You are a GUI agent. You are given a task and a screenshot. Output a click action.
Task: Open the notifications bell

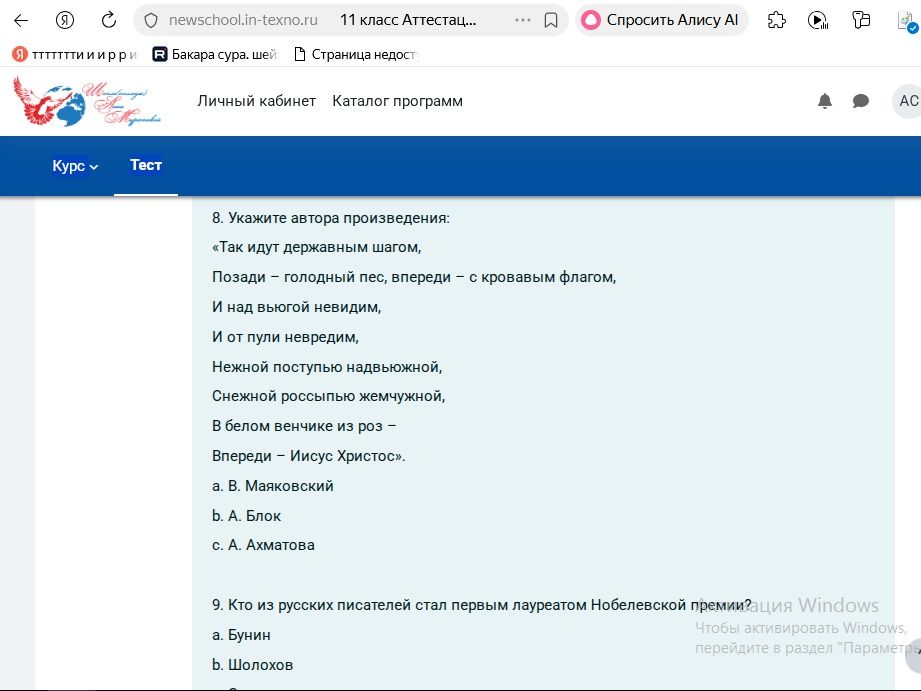click(825, 101)
